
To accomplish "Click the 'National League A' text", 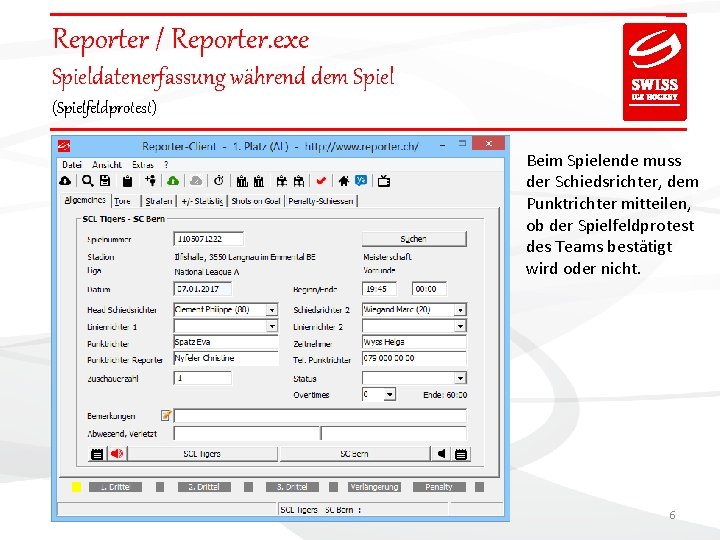I will [207, 272].
